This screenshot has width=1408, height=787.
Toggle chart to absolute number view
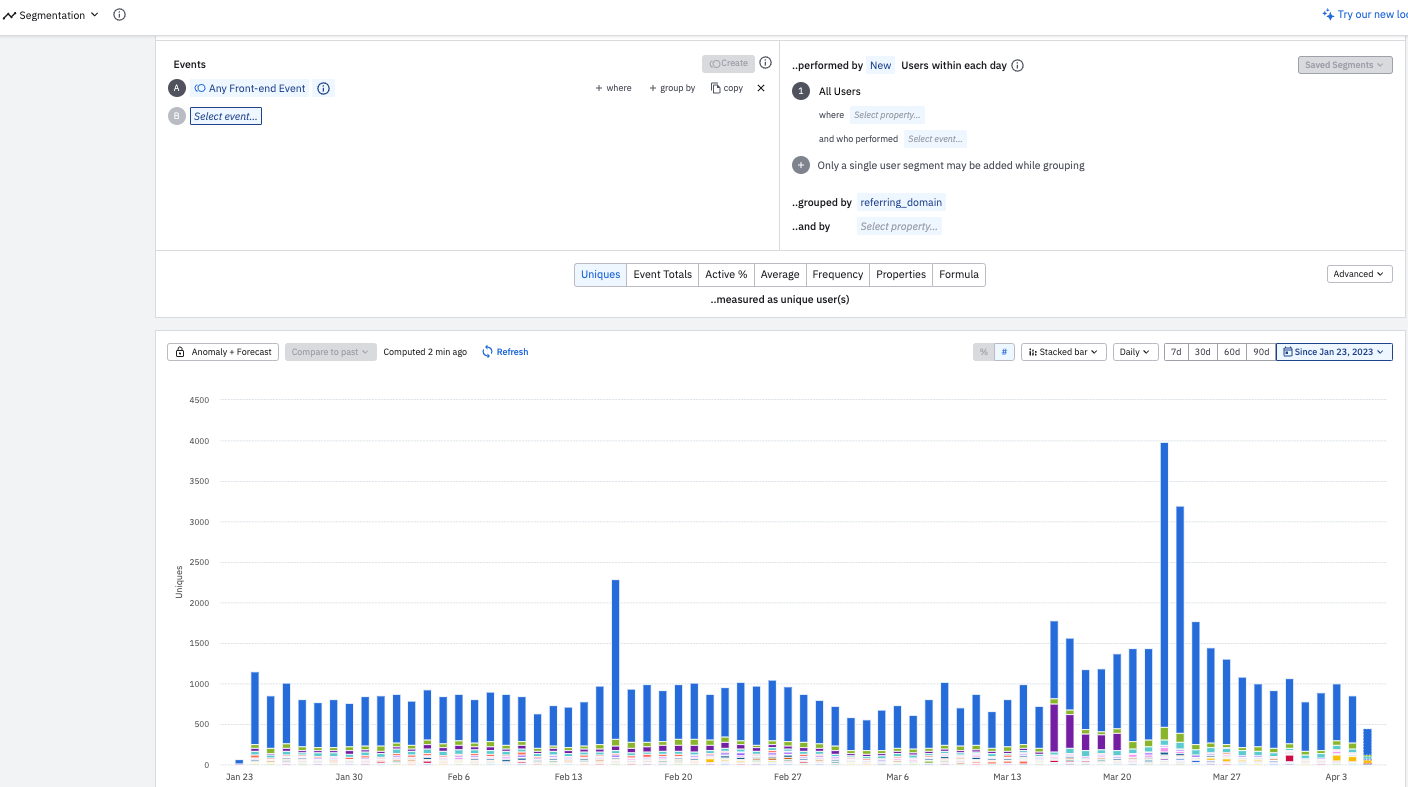tap(1005, 352)
